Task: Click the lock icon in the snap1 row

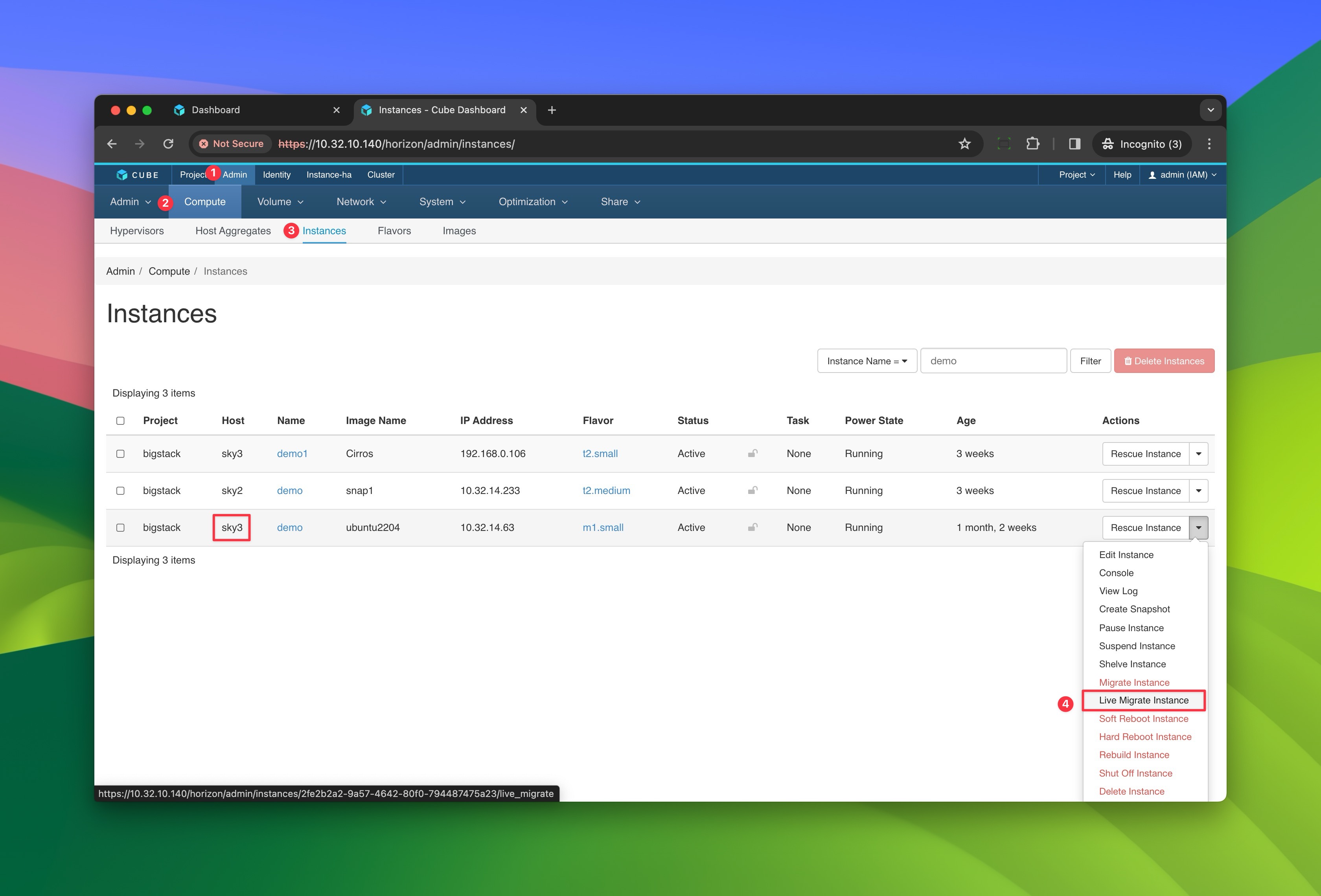Action: click(752, 490)
